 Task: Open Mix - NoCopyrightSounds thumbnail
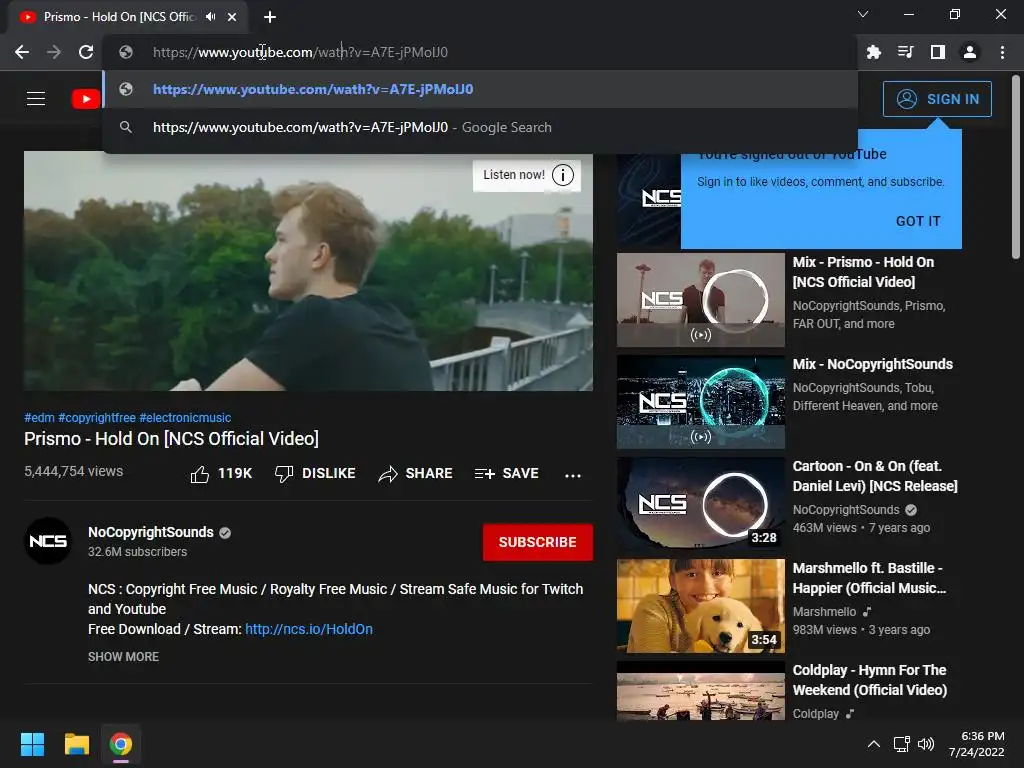coord(701,402)
